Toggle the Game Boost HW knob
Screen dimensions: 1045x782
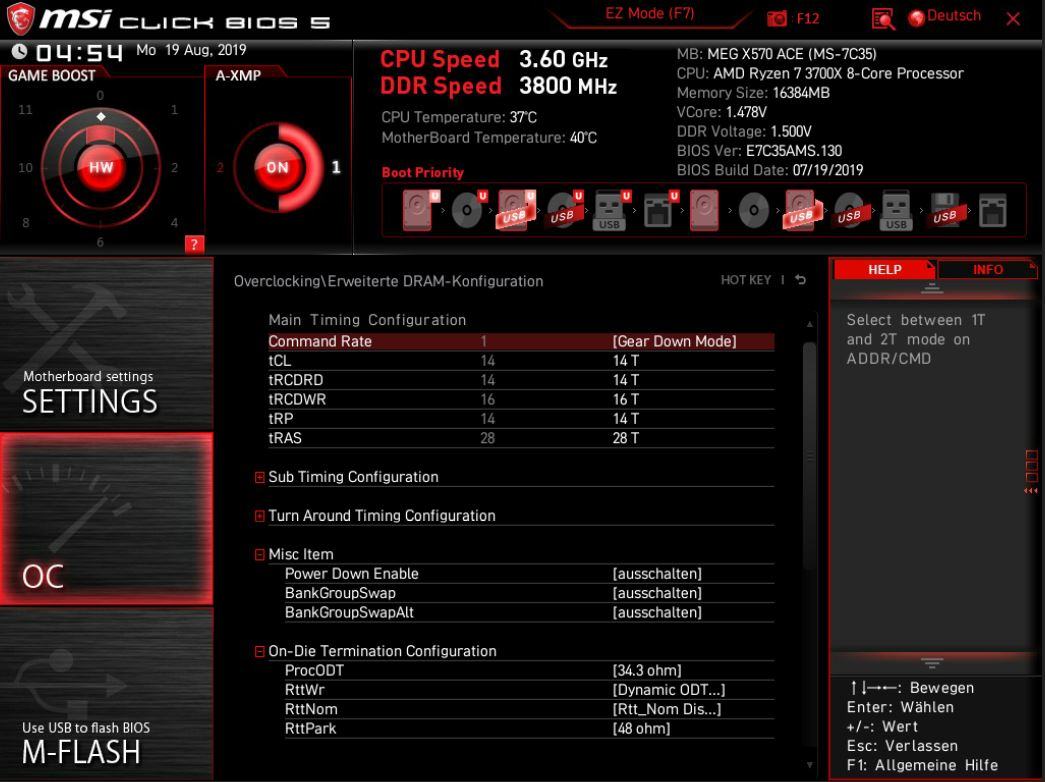tap(101, 167)
